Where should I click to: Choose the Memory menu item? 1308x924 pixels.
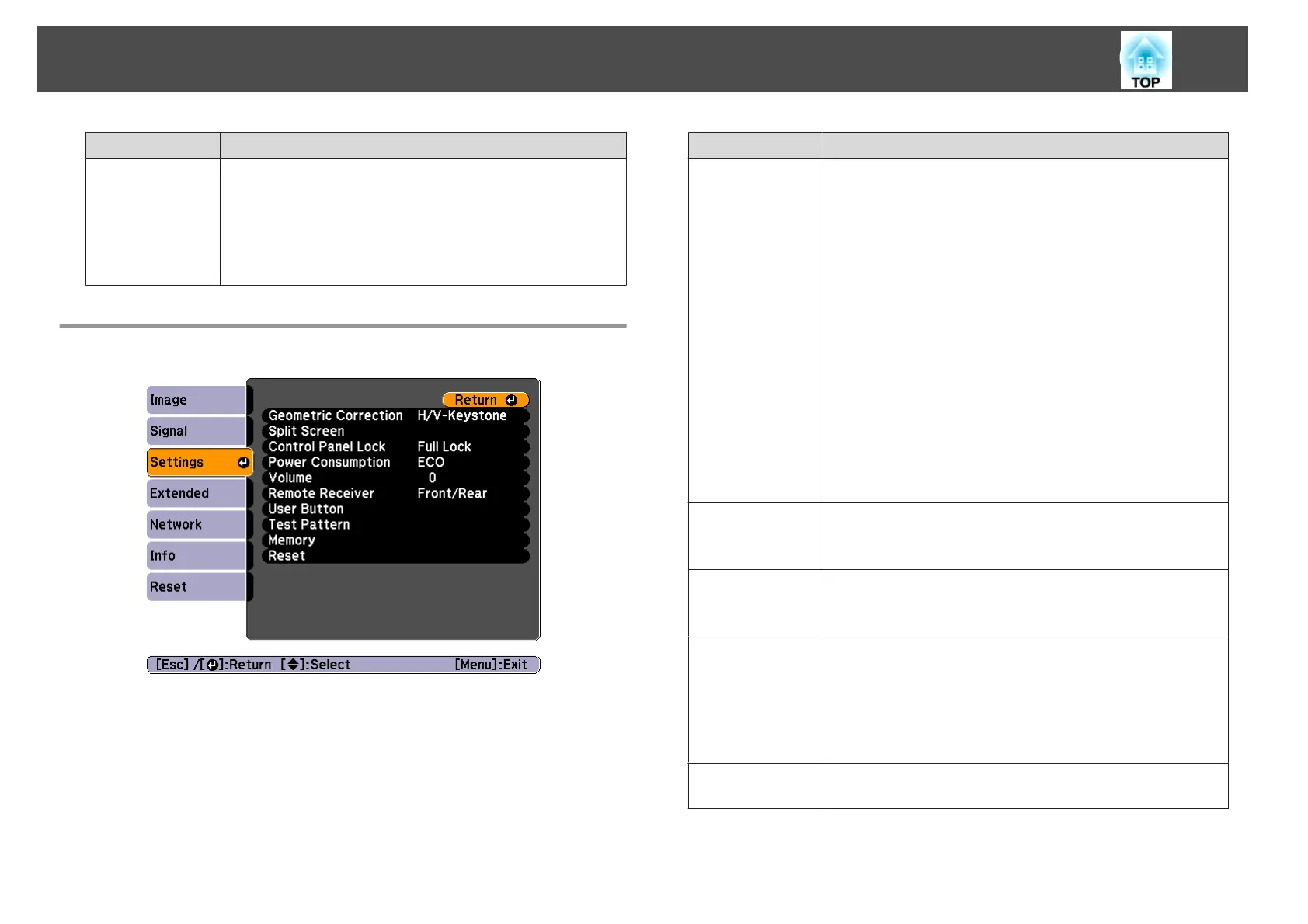(395, 540)
